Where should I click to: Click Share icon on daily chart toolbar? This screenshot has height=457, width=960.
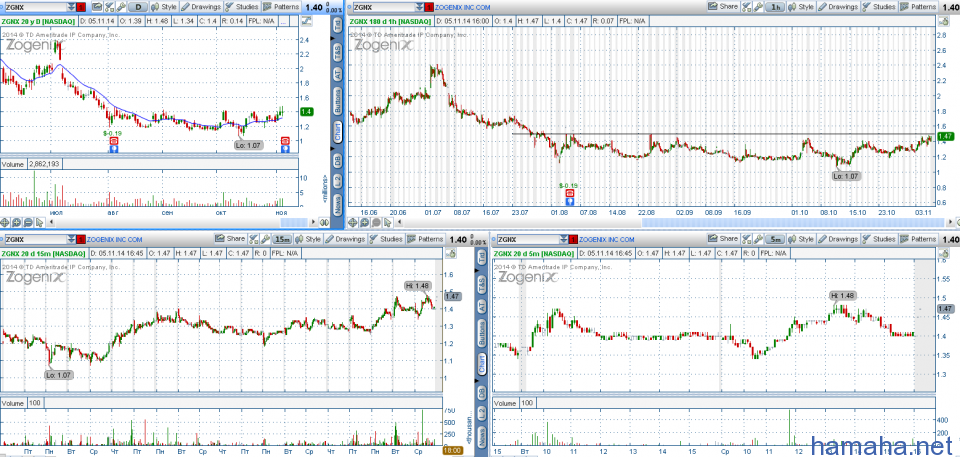click(x=97, y=7)
